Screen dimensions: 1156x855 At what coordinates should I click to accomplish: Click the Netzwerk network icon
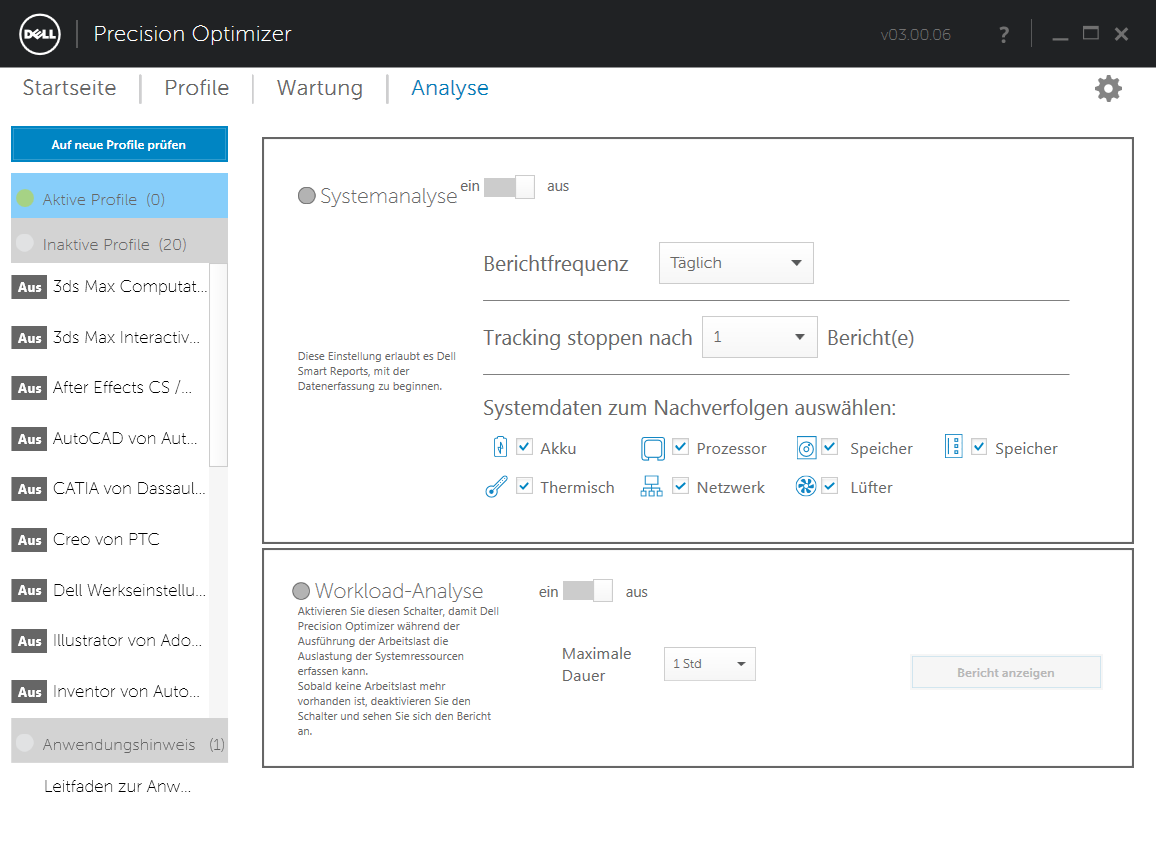(652, 487)
